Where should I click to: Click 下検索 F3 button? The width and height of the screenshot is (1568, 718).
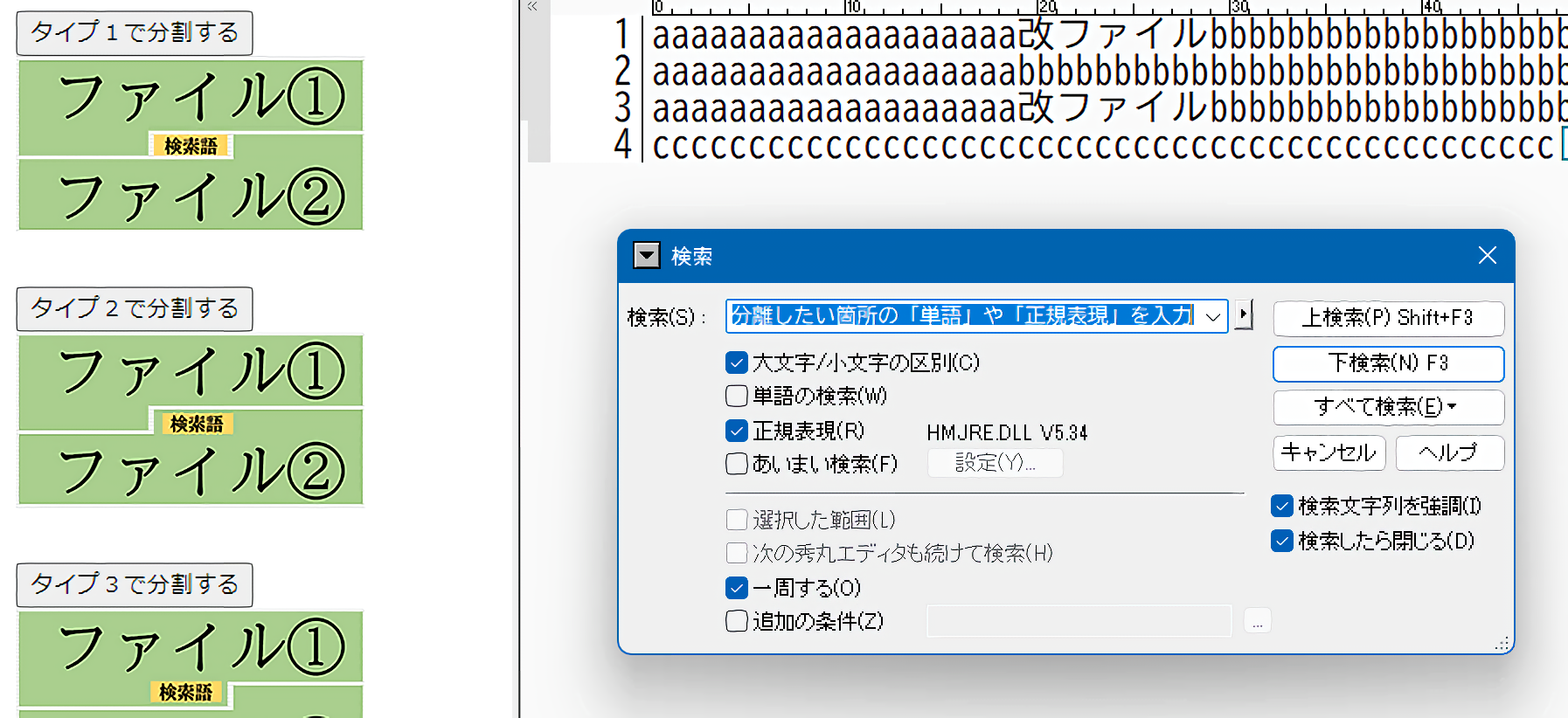(x=1387, y=363)
